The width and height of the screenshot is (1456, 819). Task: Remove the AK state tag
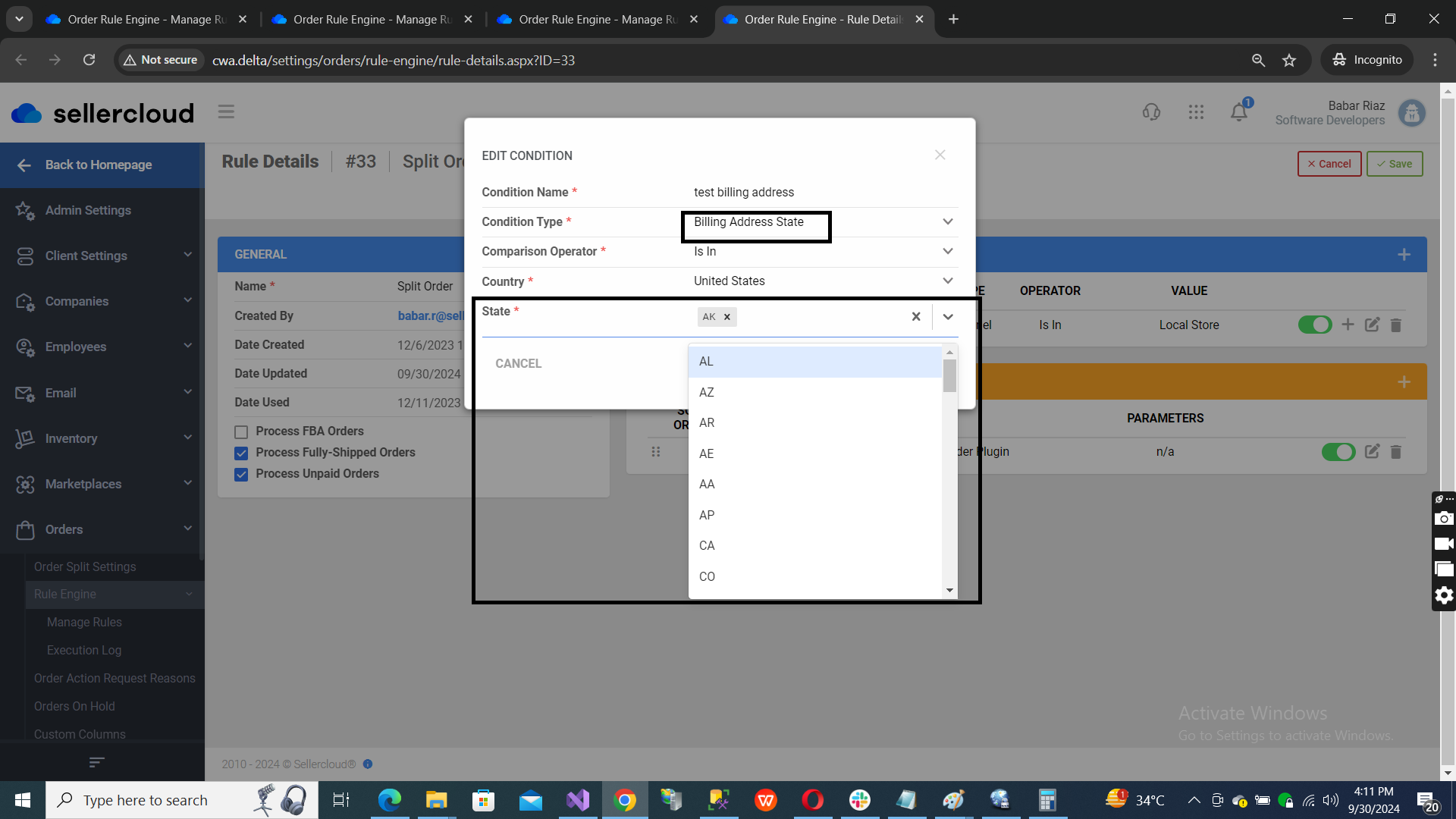pyautogui.click(x=726, y=317)
